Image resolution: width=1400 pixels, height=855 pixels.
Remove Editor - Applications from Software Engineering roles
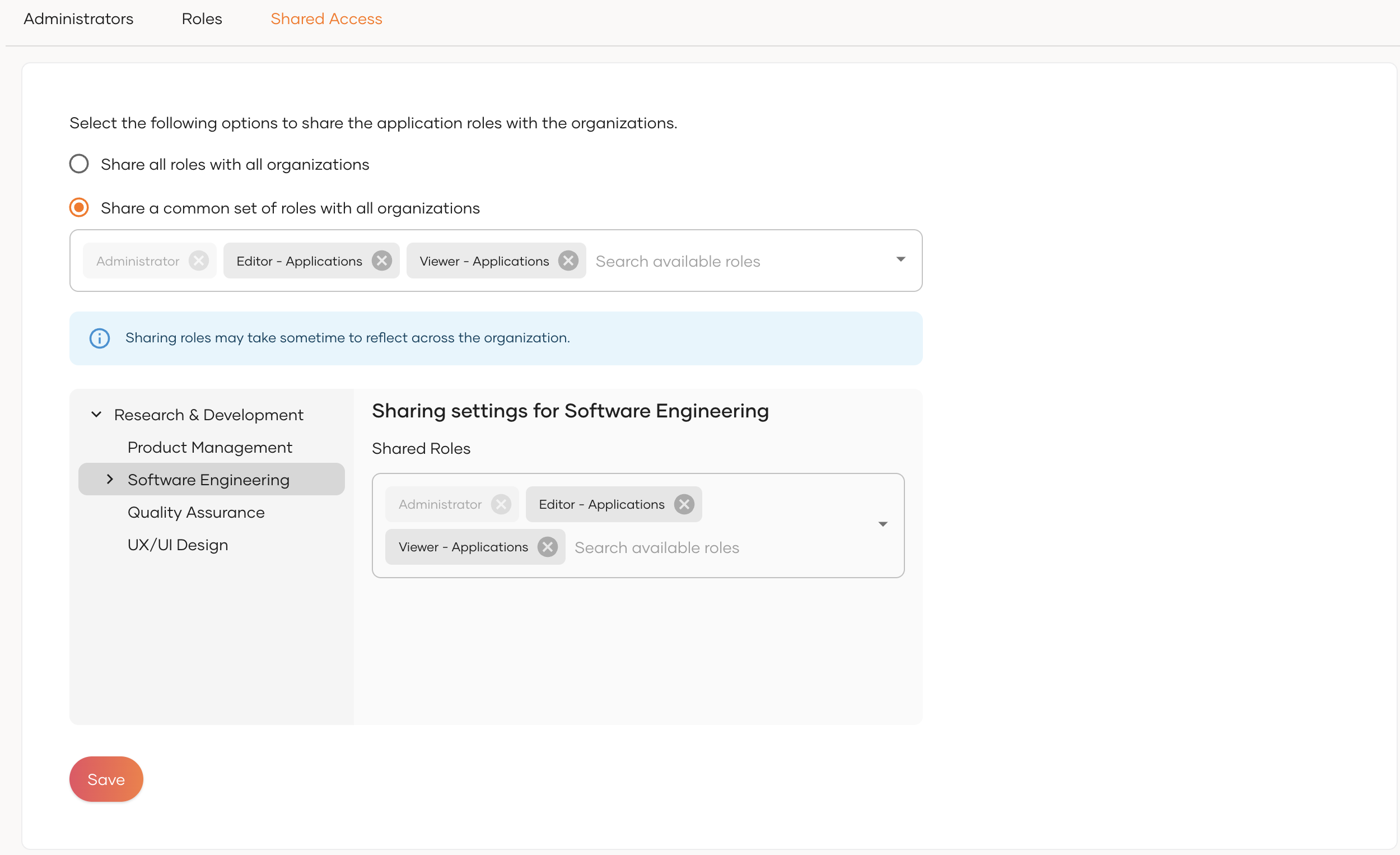click(x=684, y=504)
